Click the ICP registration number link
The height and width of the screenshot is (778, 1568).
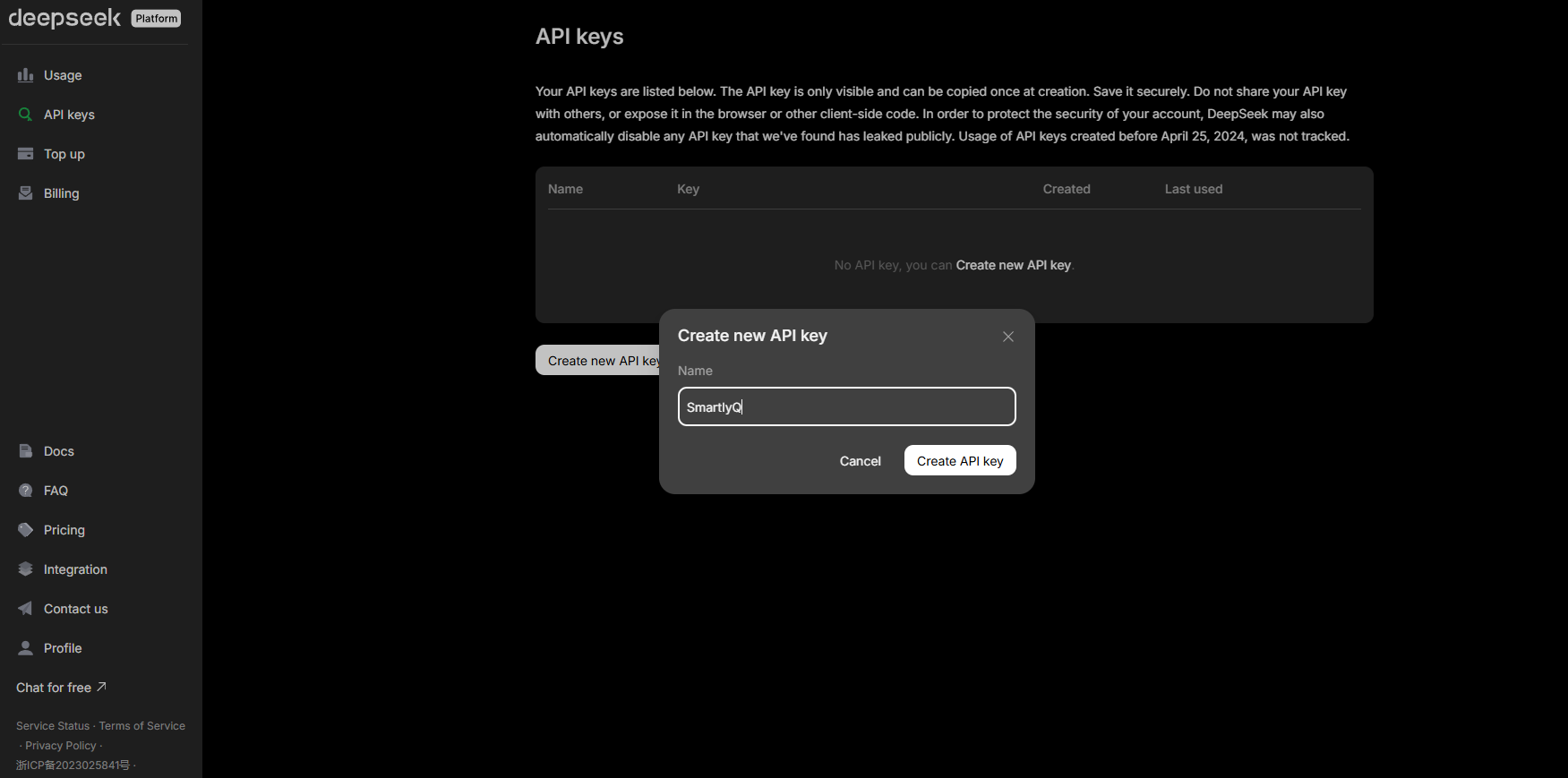click(73, 765)
